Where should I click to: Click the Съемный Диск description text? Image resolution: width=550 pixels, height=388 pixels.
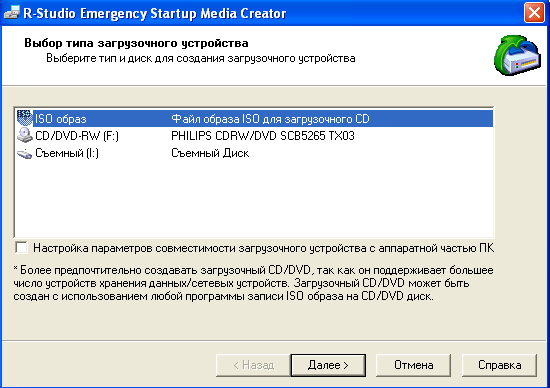tap(210, 153)
